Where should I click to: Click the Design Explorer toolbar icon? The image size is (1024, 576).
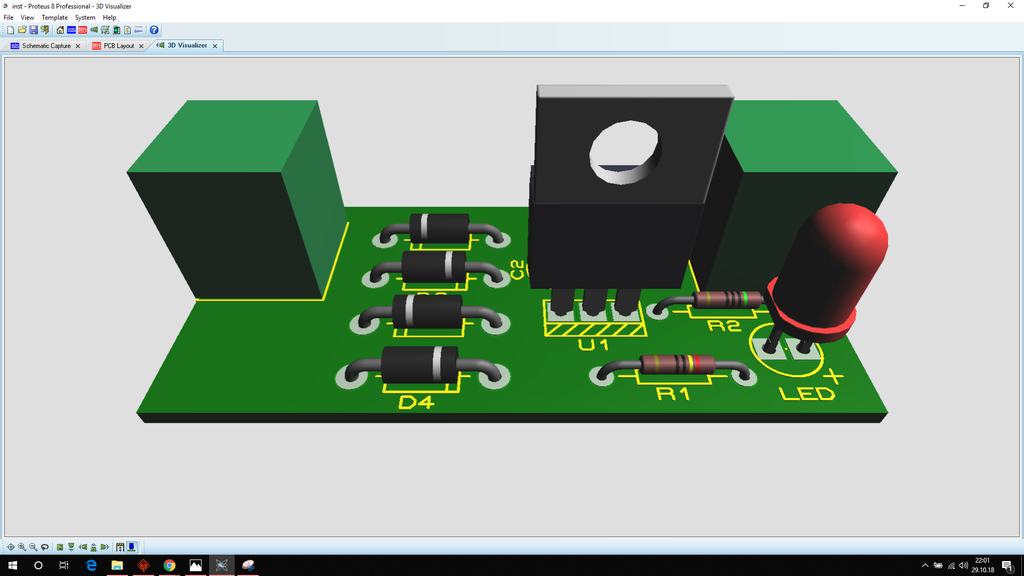point(116,30)
